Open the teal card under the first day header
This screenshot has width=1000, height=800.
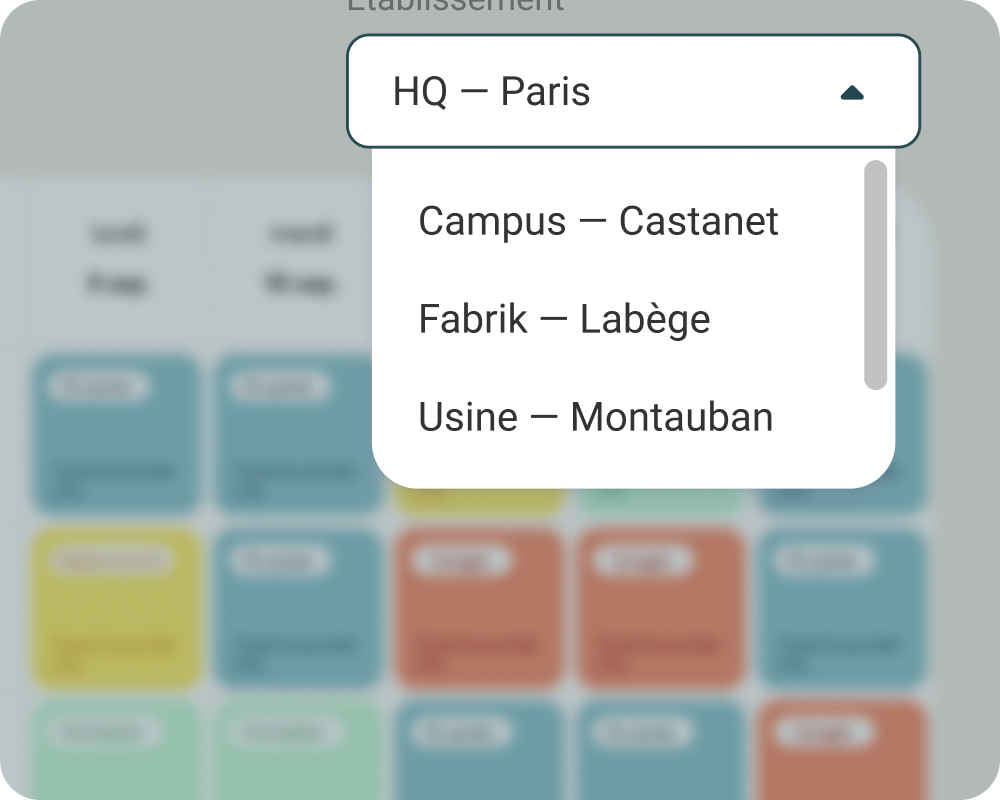(x=116, y=434)
